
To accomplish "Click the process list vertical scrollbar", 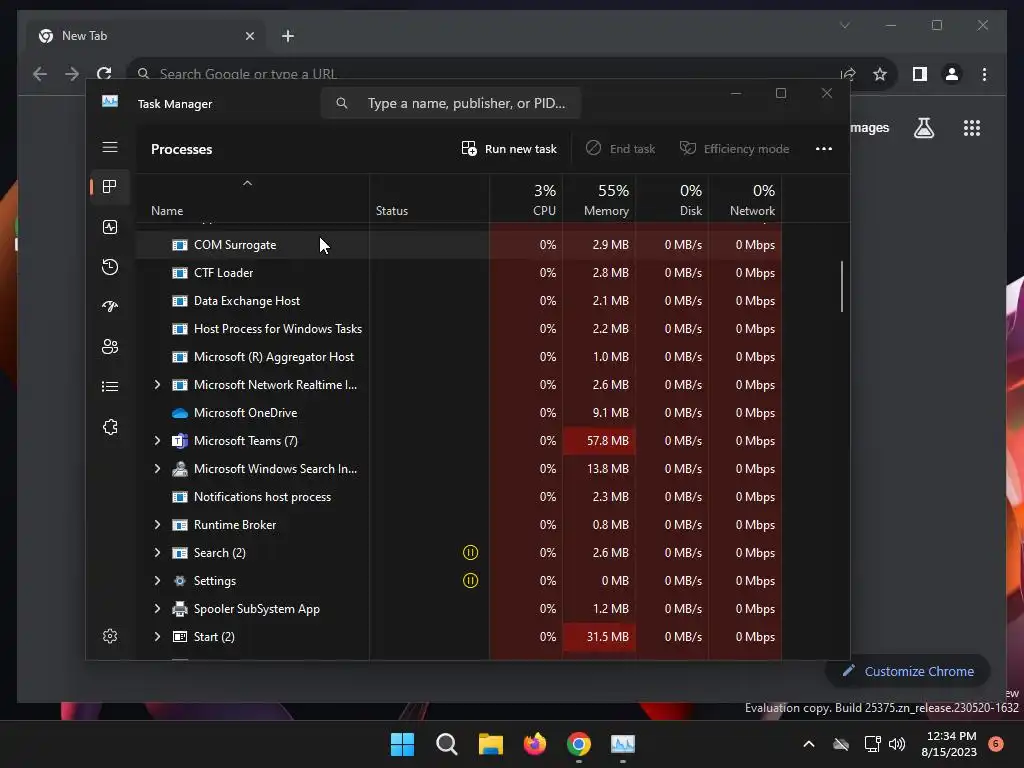I will point(842,286).
